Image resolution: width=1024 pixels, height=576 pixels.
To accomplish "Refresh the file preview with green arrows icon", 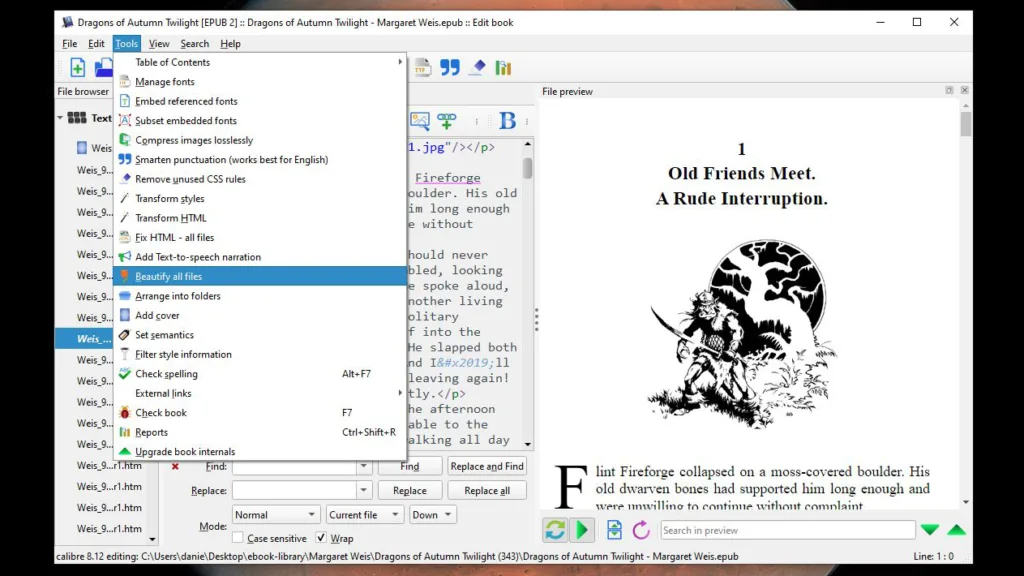I will 555,530.
